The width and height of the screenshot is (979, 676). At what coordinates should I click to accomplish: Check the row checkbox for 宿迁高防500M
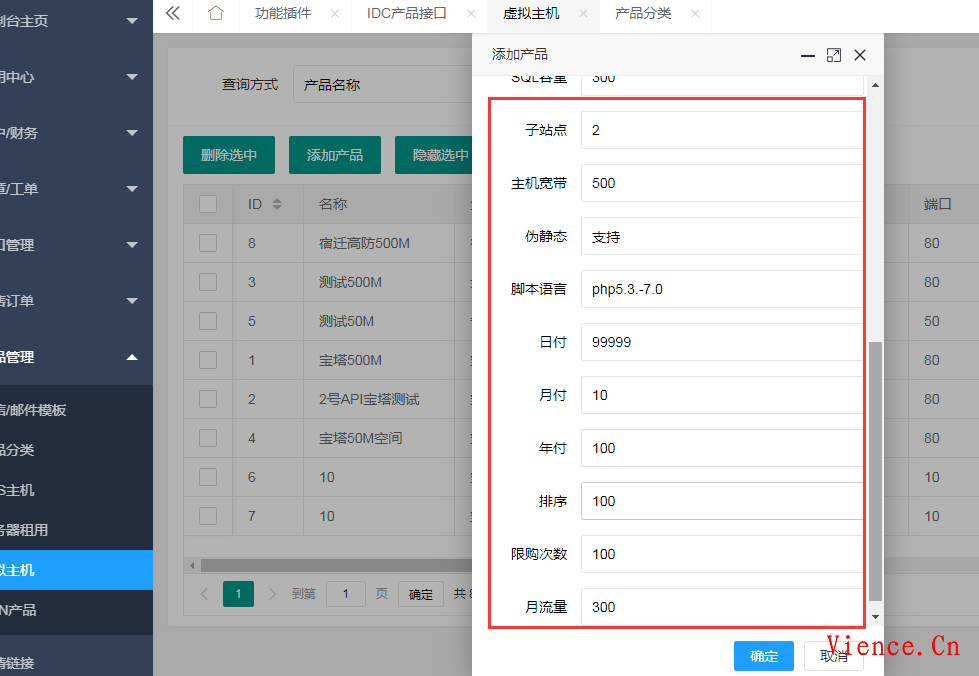click(209, 242)
